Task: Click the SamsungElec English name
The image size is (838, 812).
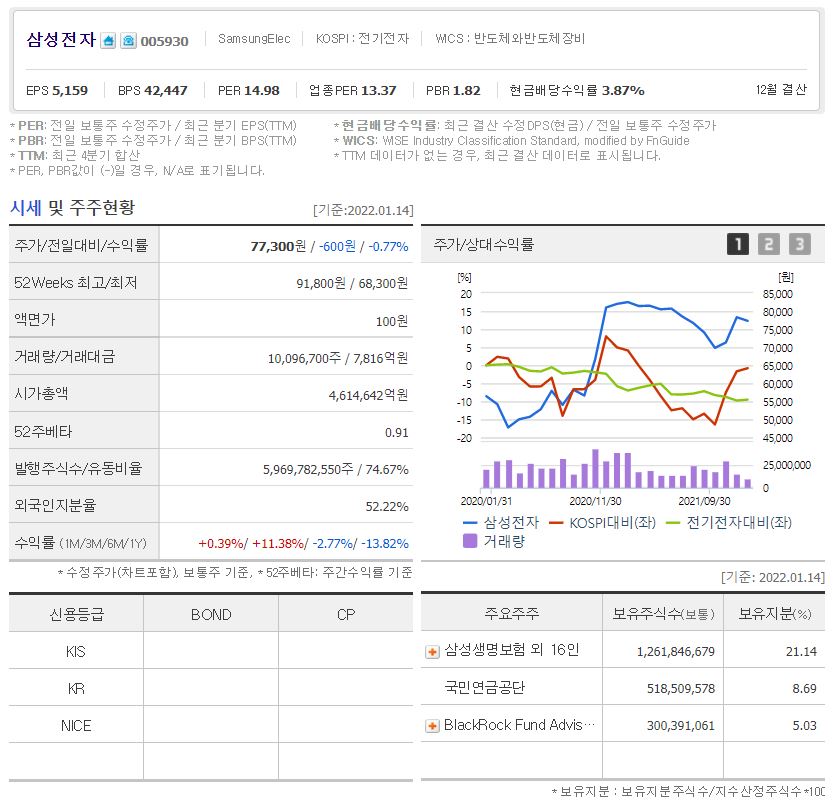Action: pyautogui.click(x=254, y=38)
